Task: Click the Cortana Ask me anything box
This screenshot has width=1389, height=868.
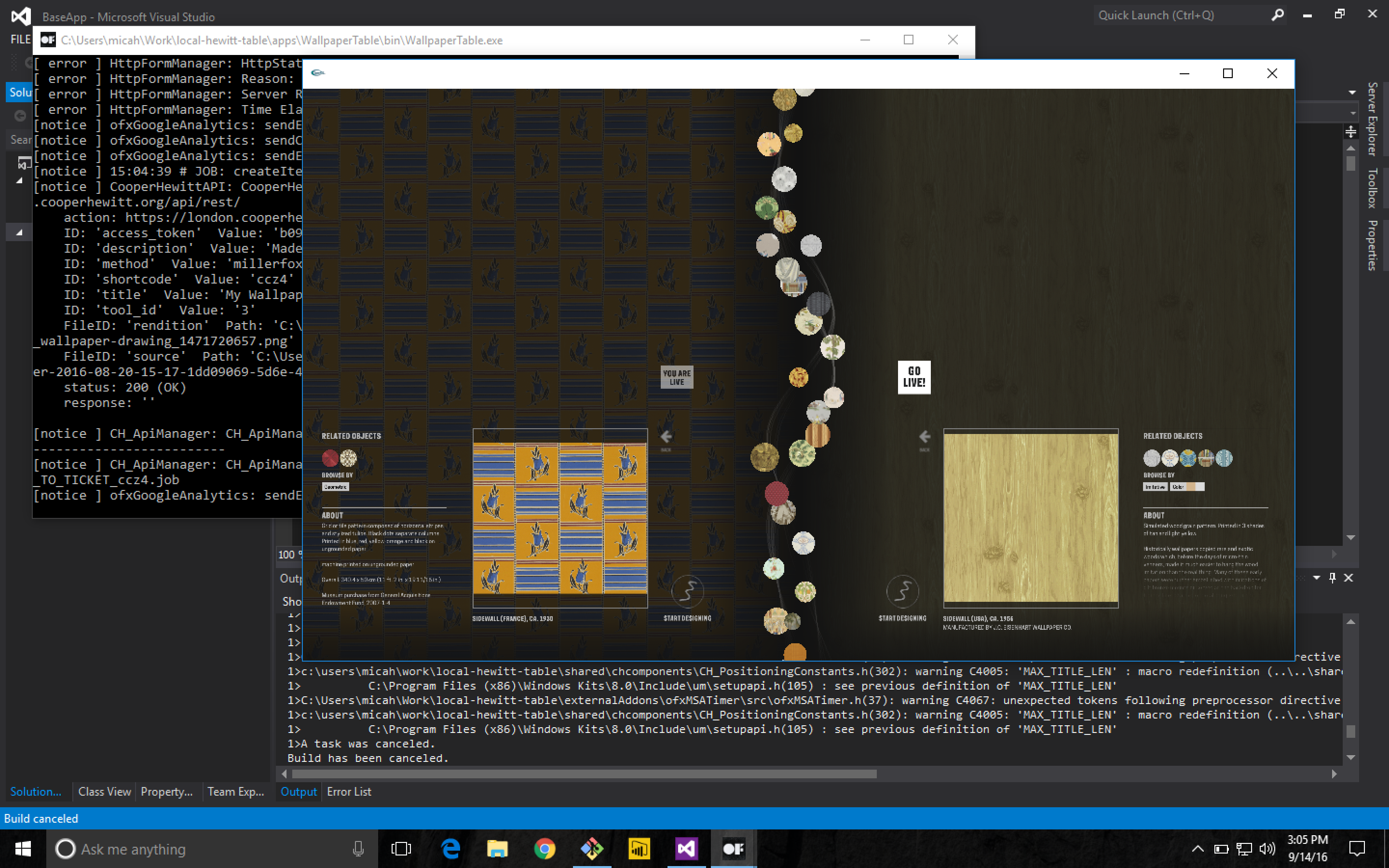Action: 212,849
